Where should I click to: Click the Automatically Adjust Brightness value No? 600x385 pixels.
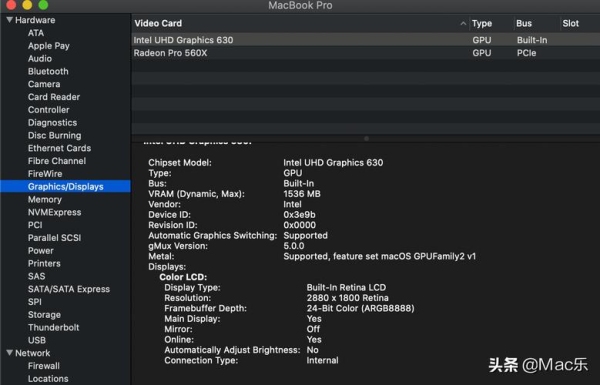click(x=312, y=350)
